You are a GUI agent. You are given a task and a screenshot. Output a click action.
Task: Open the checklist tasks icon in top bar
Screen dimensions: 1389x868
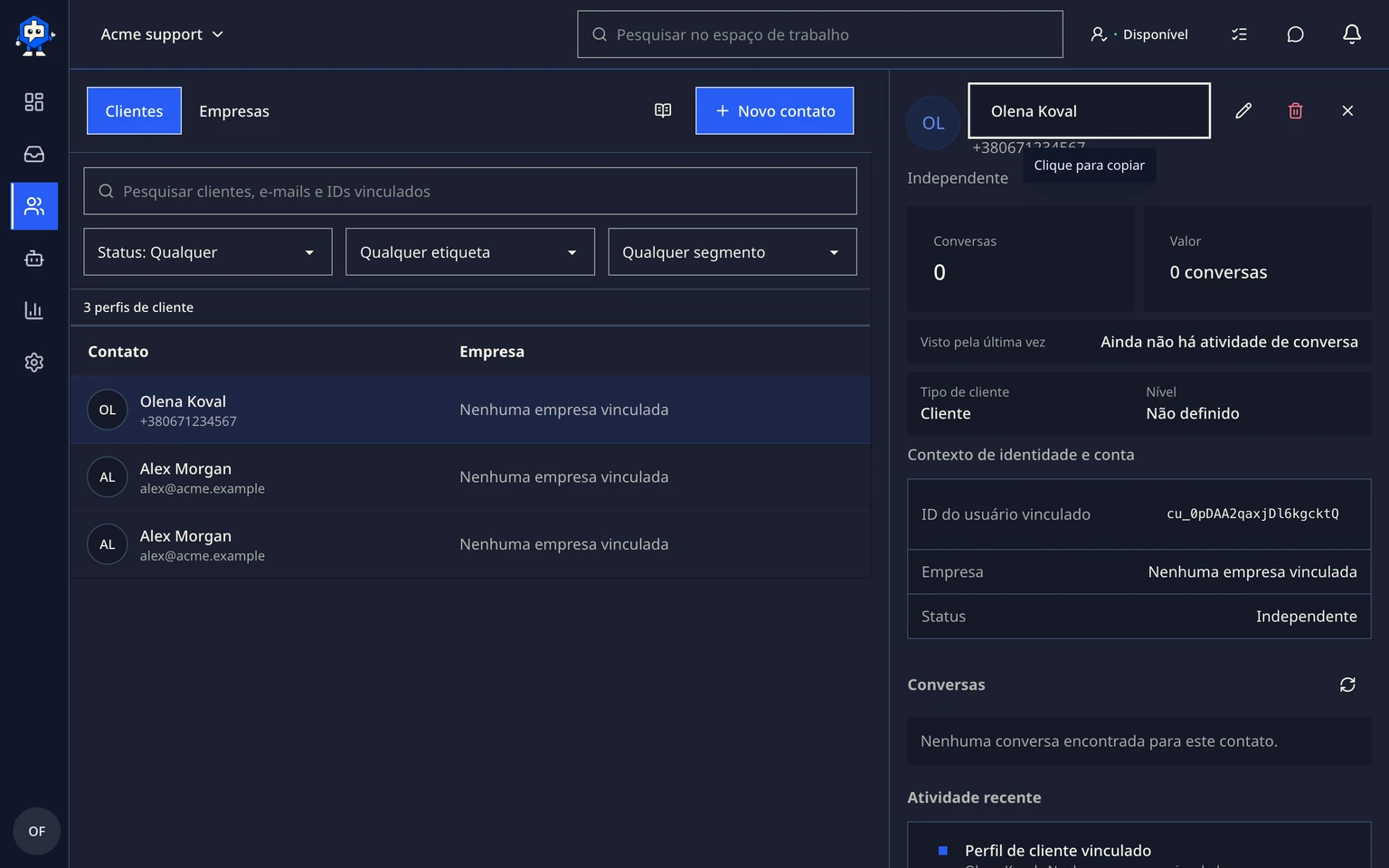(x=1239, y=34)
